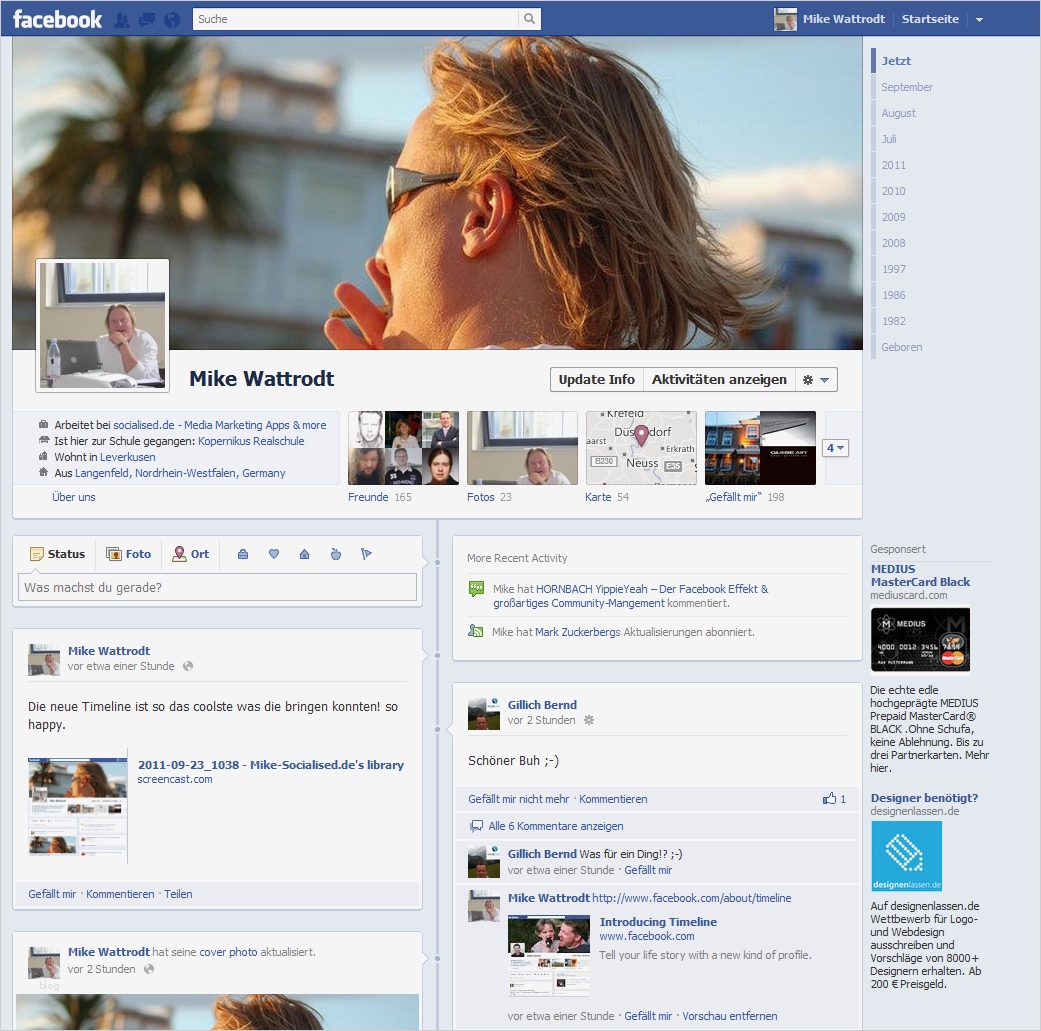Open notifications globe icon in top bar

172,20
